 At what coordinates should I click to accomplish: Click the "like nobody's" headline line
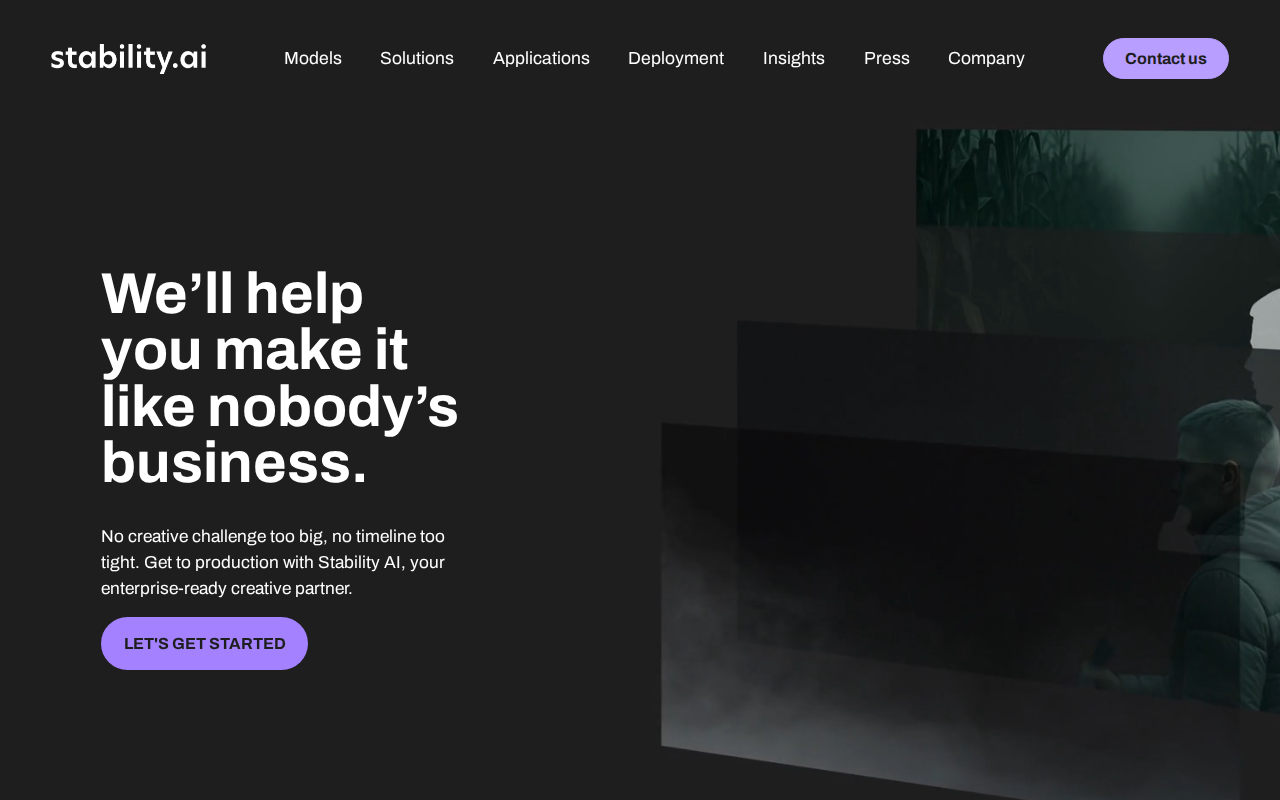[280, 408]
